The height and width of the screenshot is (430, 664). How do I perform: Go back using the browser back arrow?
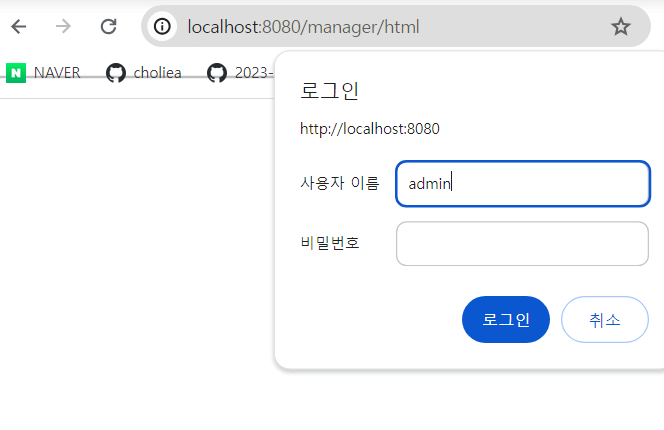pos(19,27)
